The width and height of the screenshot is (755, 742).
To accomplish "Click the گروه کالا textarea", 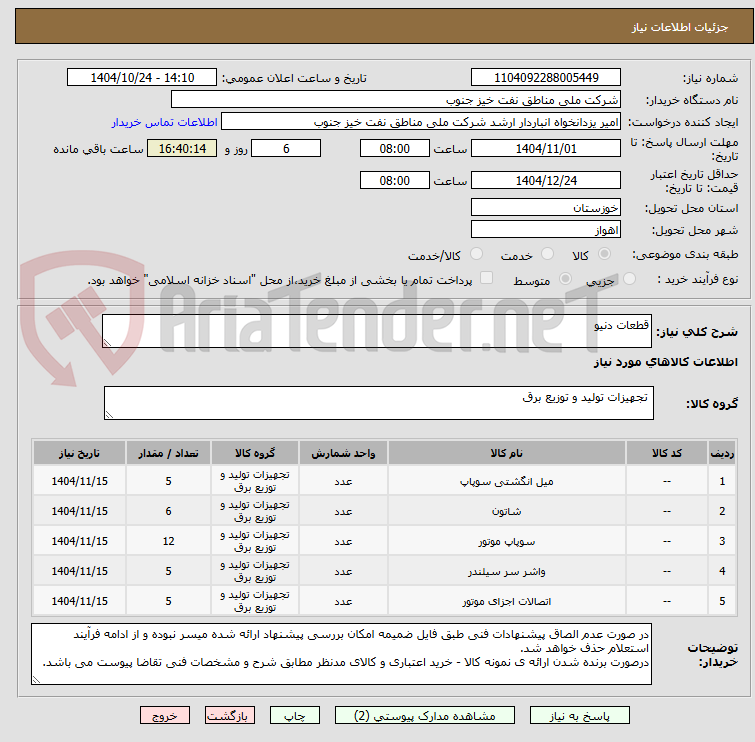I will pos(378,403).
